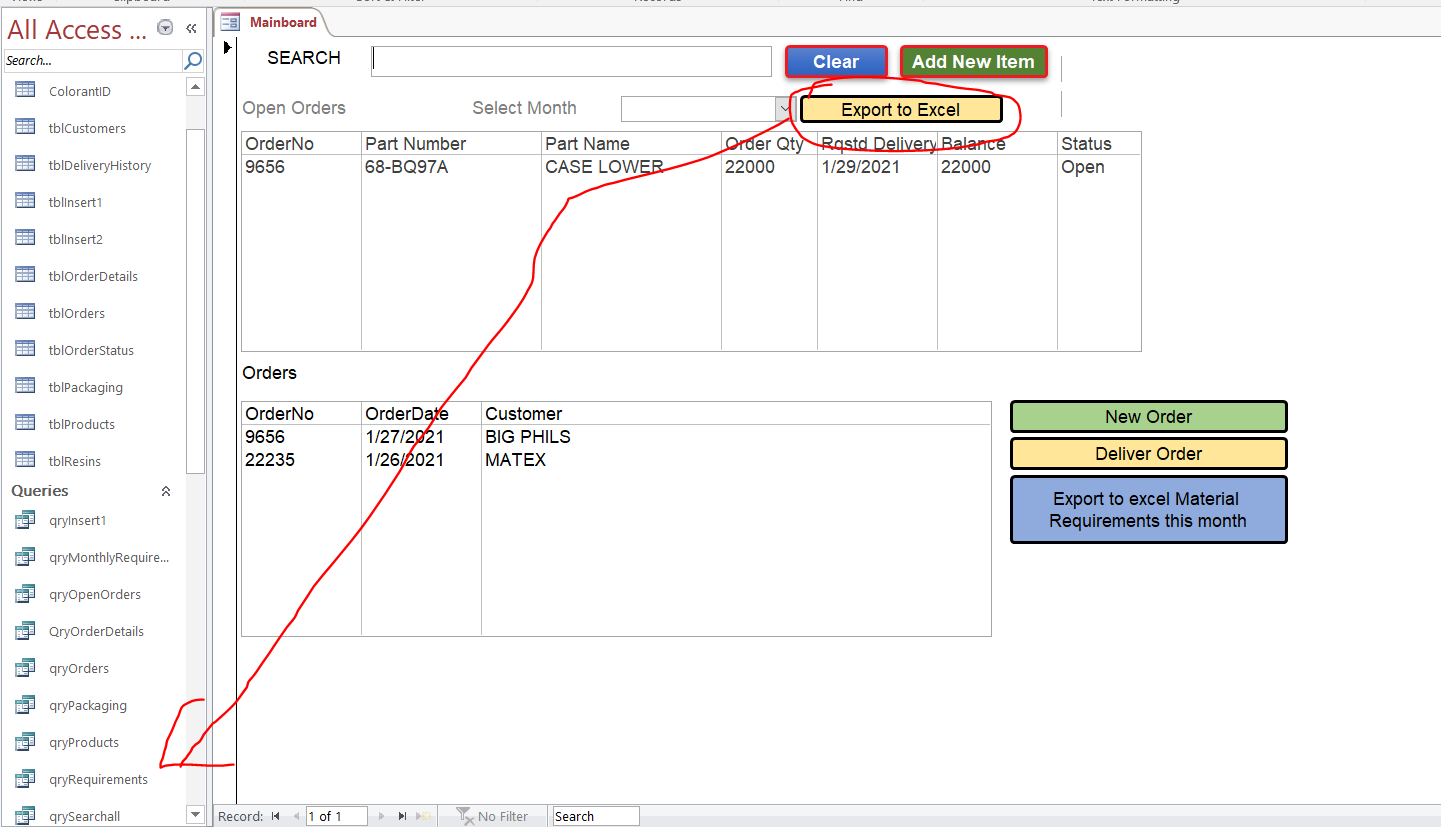The height and width of the screenshot is (827, 1441).
Task: Click the form's record selector arrow
Action: tap(228, 47)
